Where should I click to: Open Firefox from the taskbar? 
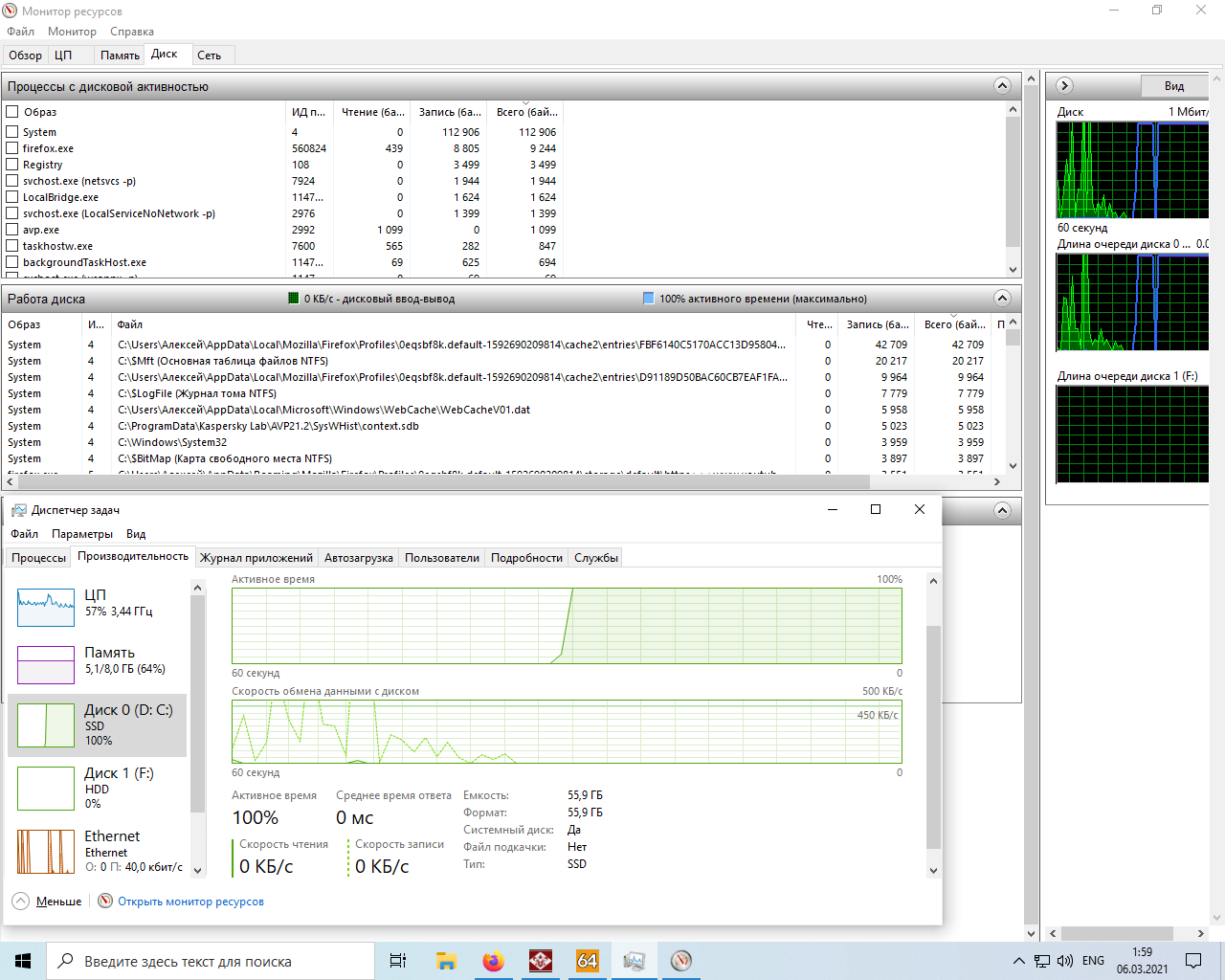click(493, 961)
